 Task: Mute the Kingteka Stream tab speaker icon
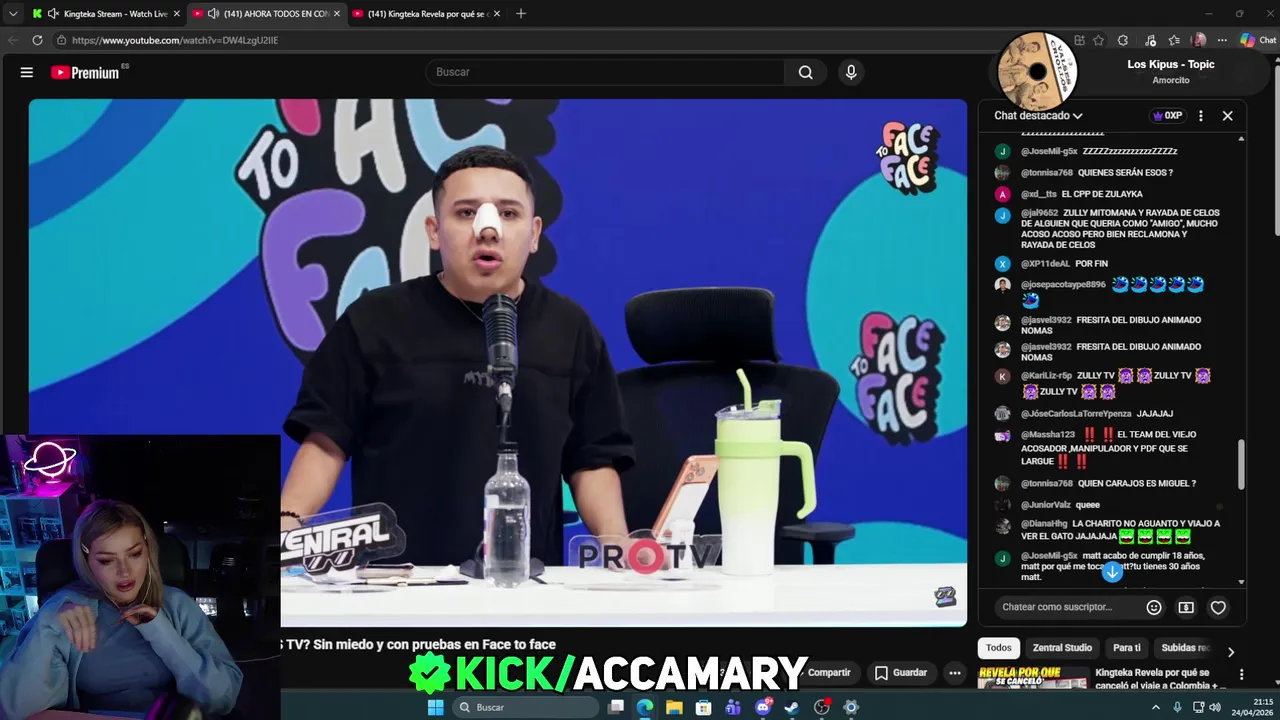tap(53, 14)
